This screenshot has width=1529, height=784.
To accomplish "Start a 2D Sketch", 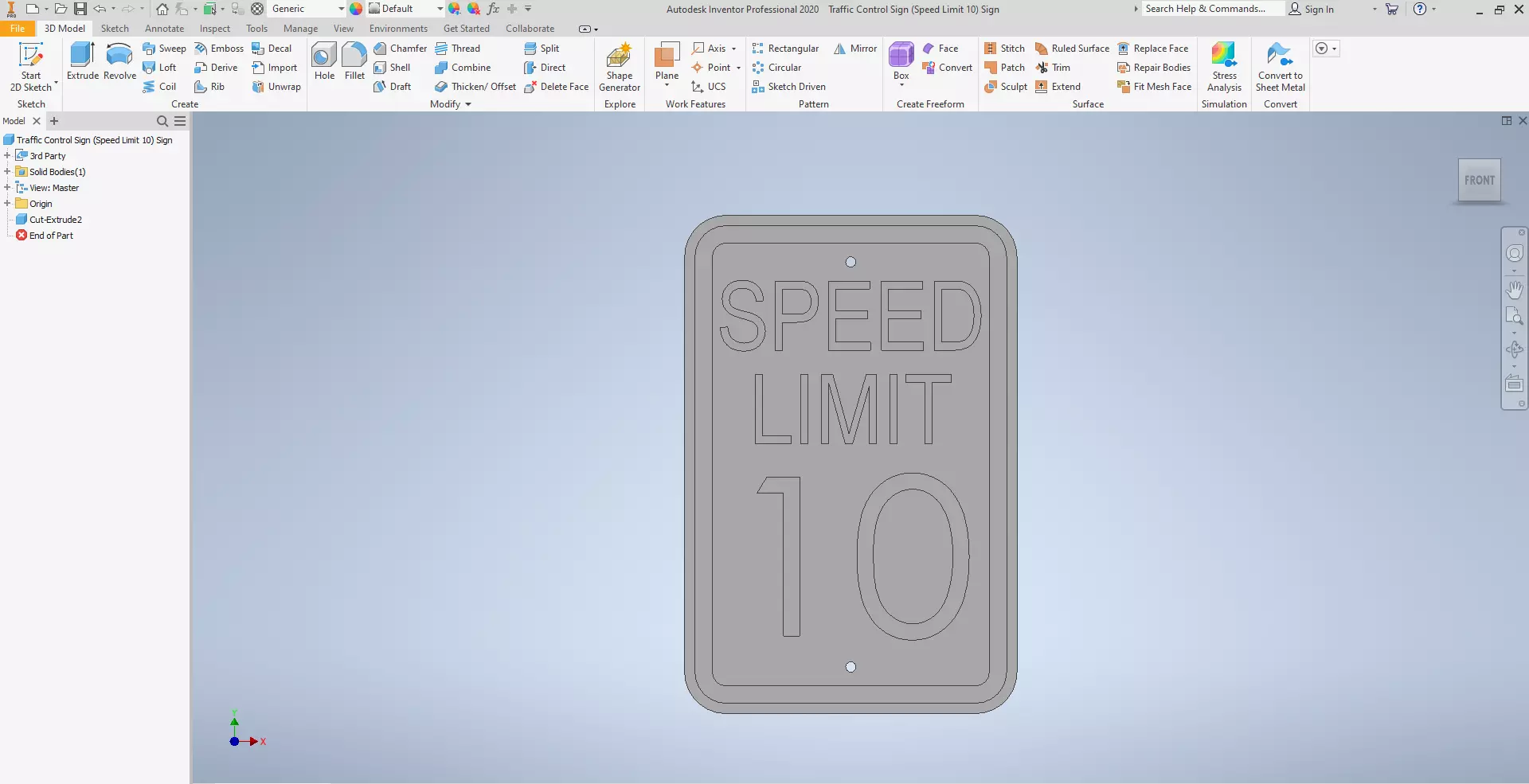I will tap(31, 67).
